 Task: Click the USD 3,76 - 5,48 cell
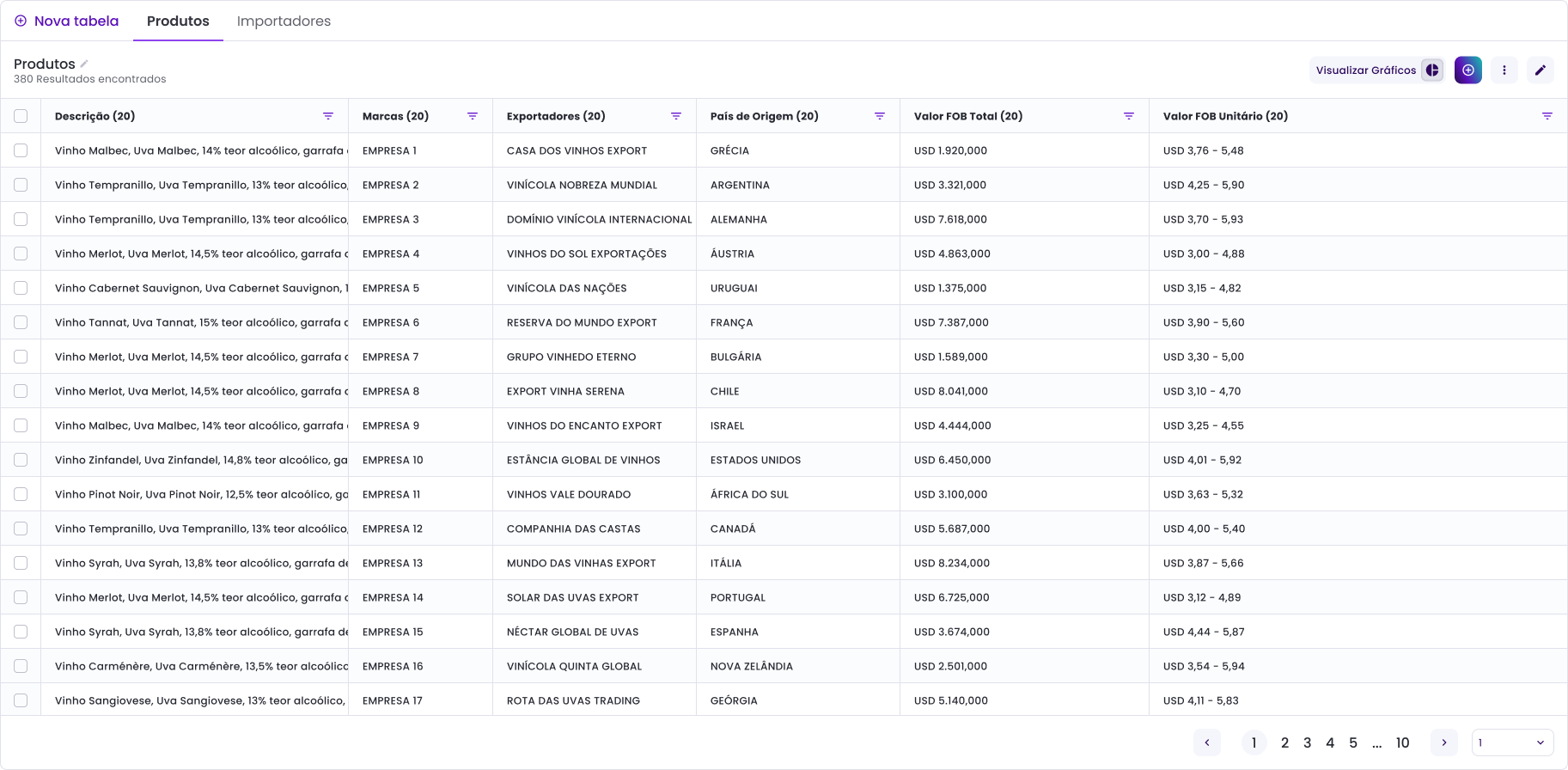pos(1358,150)
